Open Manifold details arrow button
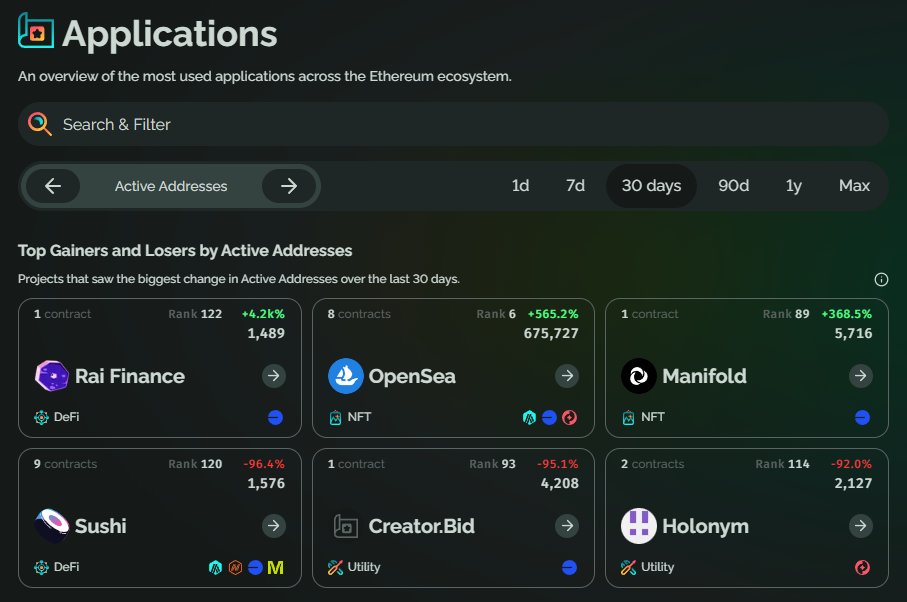 click(x=861, y=376)
